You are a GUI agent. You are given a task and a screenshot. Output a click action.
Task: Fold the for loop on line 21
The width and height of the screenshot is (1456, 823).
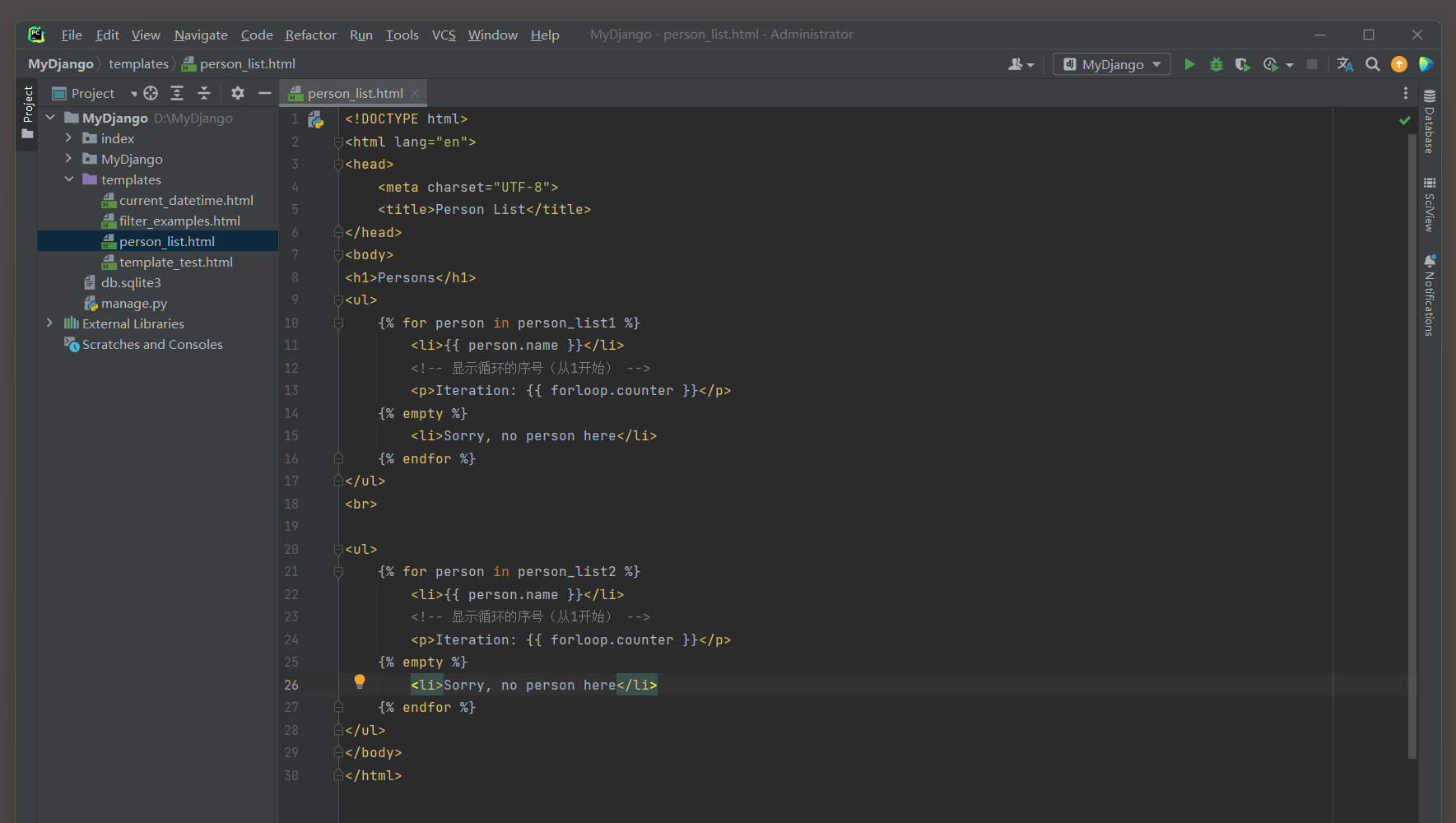338,572
